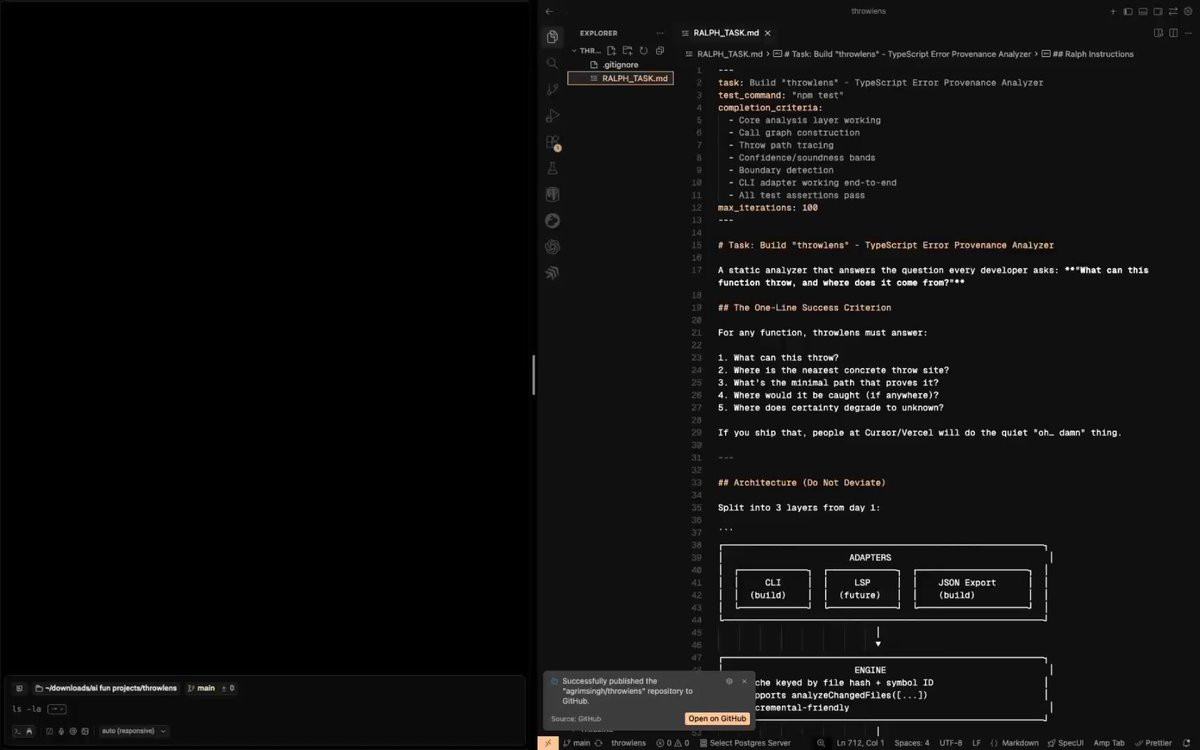This screenshot has height=750, width=1200.
Task: Refresh the Explorer file tree
Action: [643, 50]
